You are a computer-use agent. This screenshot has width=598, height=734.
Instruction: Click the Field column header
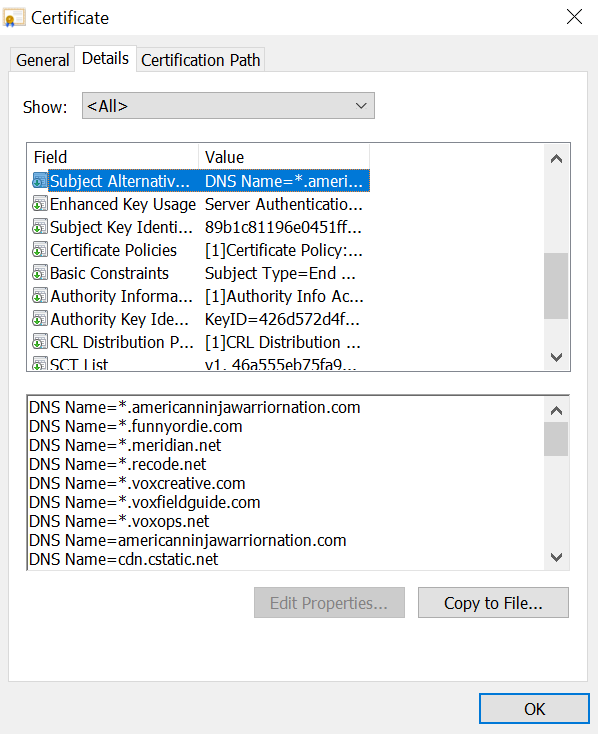click(113, 157)
